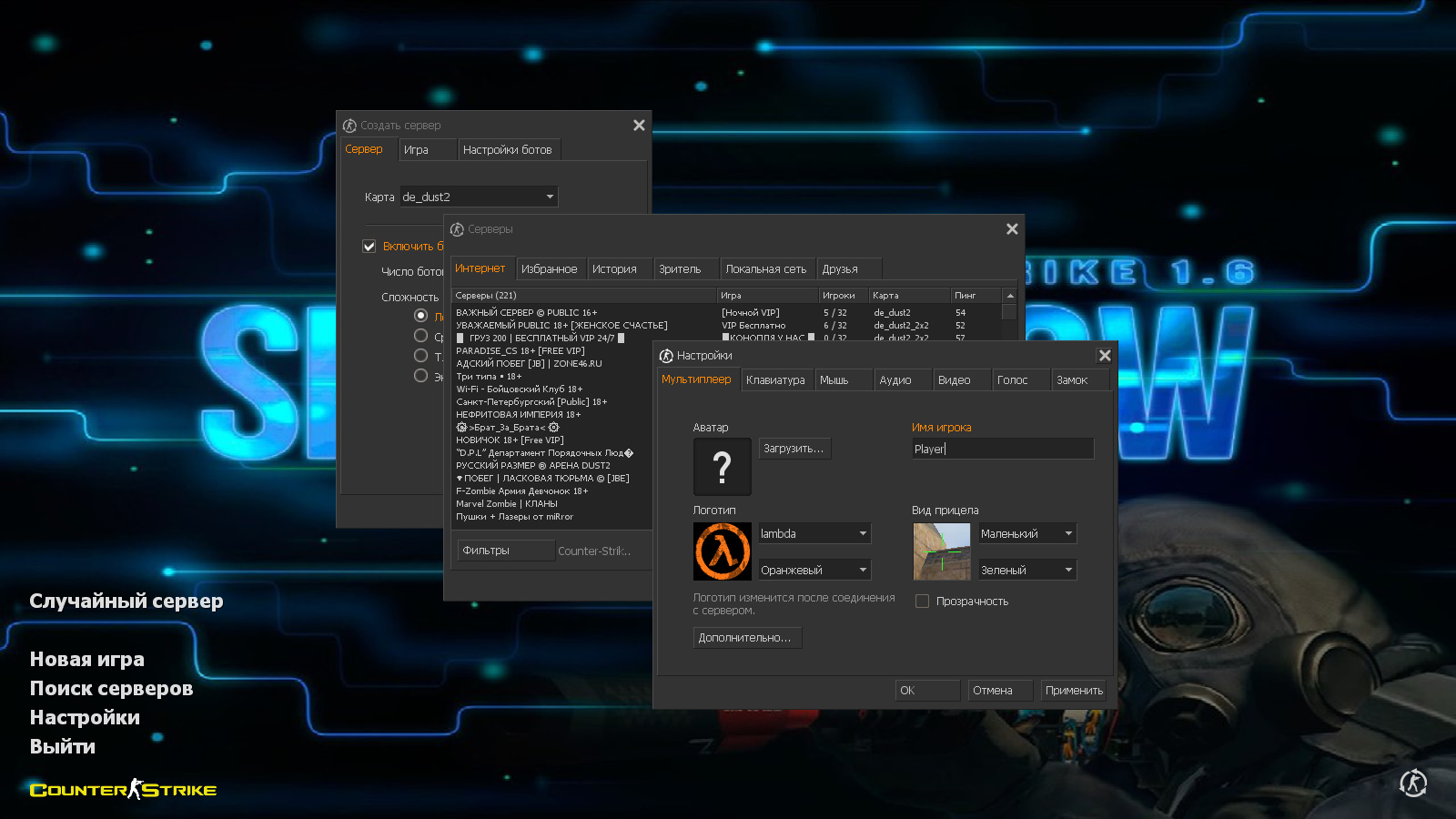Close the Настройки settings window
This screenshot has height=819, width=1456.
[x=1105, y=356]
